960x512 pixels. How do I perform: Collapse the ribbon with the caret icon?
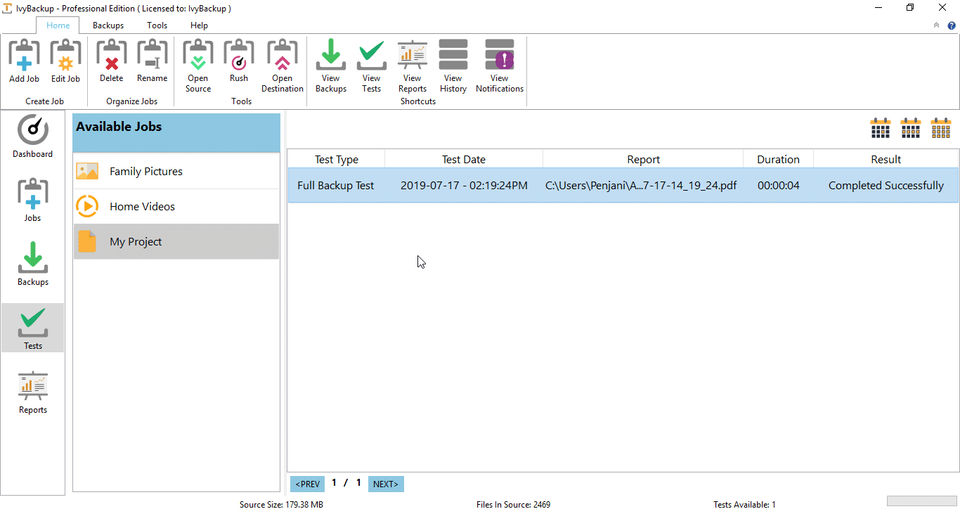936,25
